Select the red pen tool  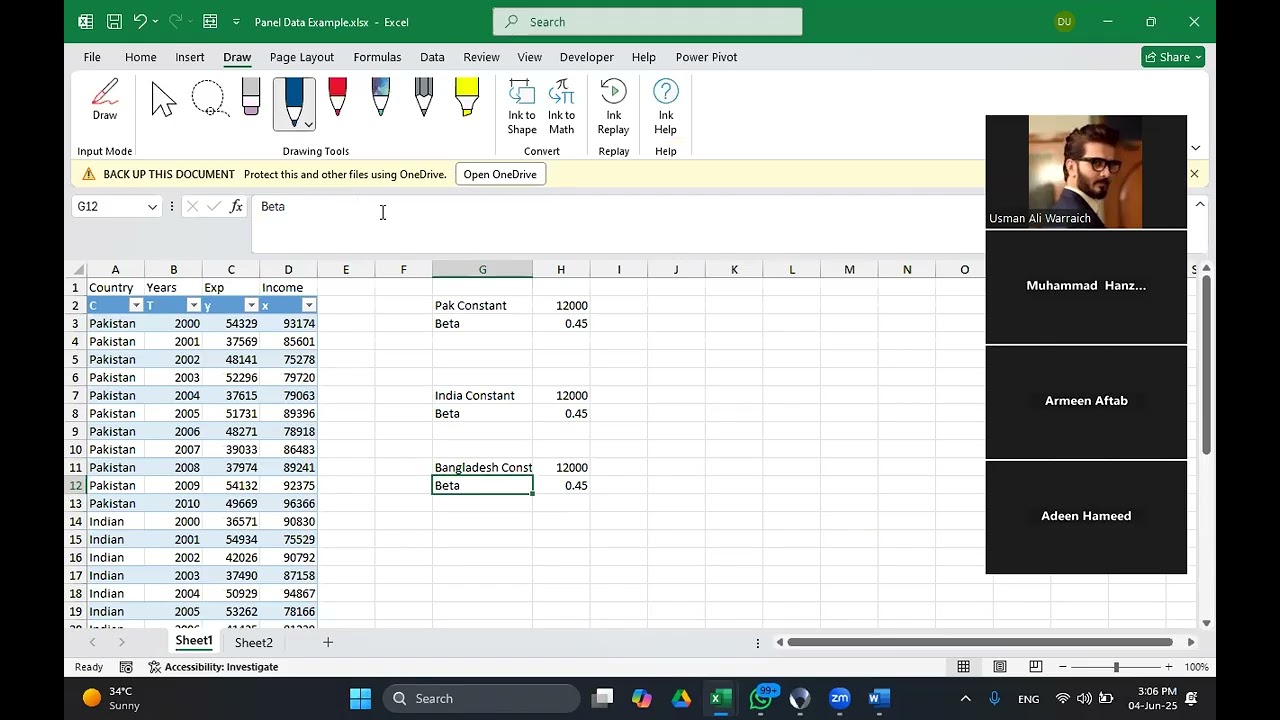(x=337, y=98)
